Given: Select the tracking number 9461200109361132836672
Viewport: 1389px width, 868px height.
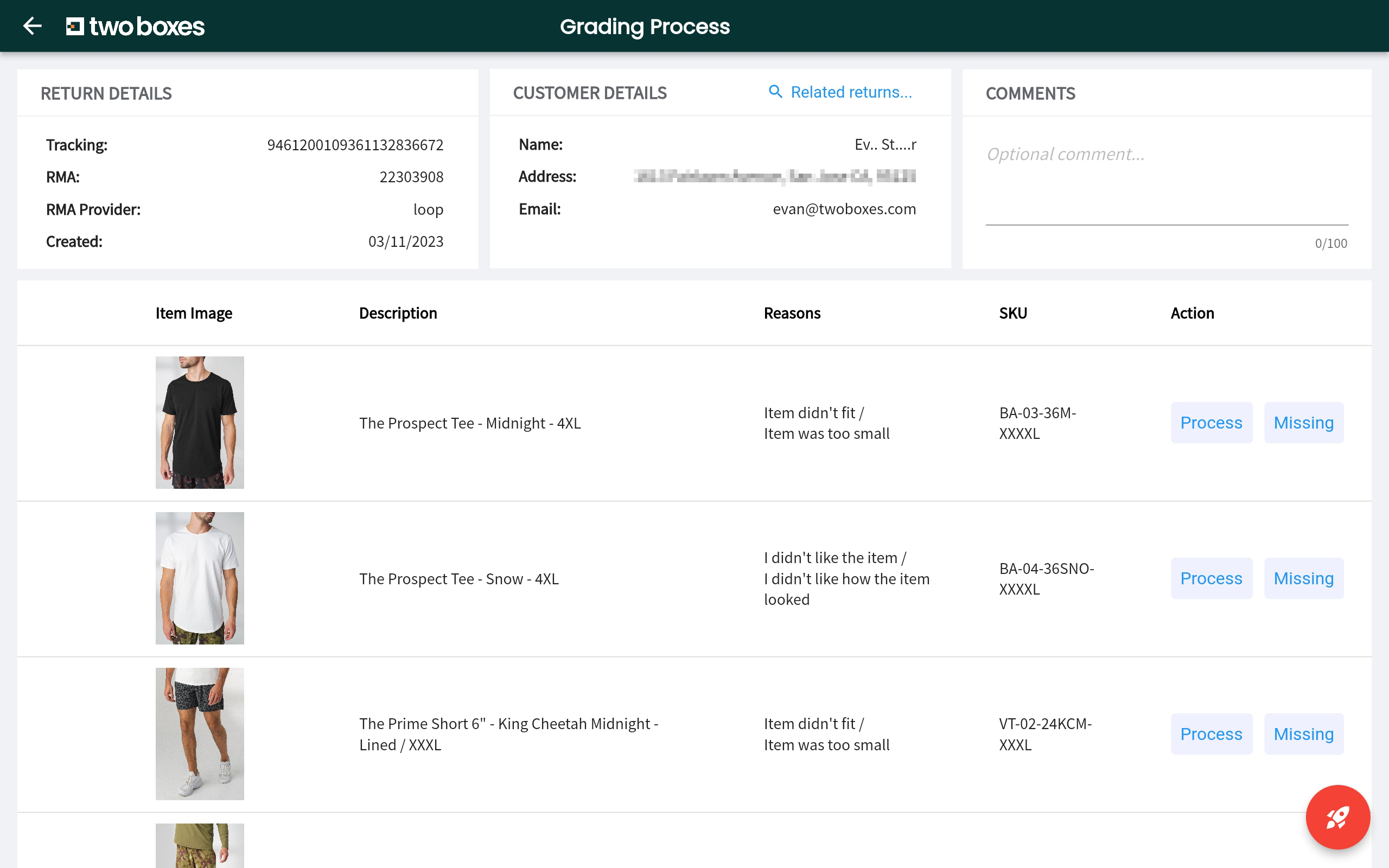Looking at the screenshot, I should click(355, 145).
